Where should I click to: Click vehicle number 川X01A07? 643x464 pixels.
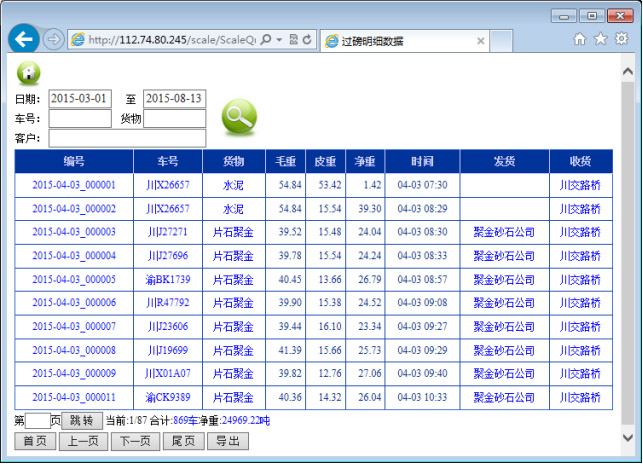click(x=168, y=373)
